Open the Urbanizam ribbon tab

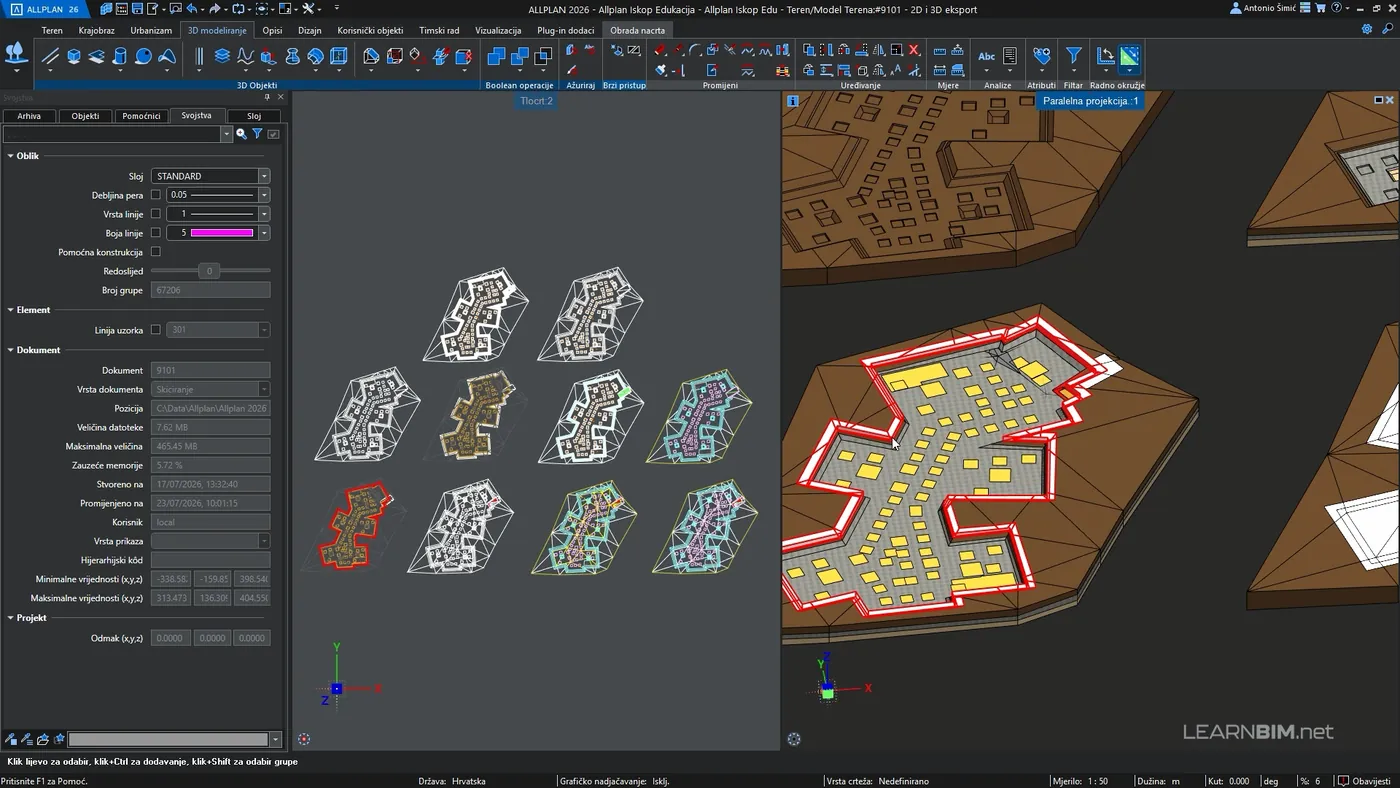[151, 30]
